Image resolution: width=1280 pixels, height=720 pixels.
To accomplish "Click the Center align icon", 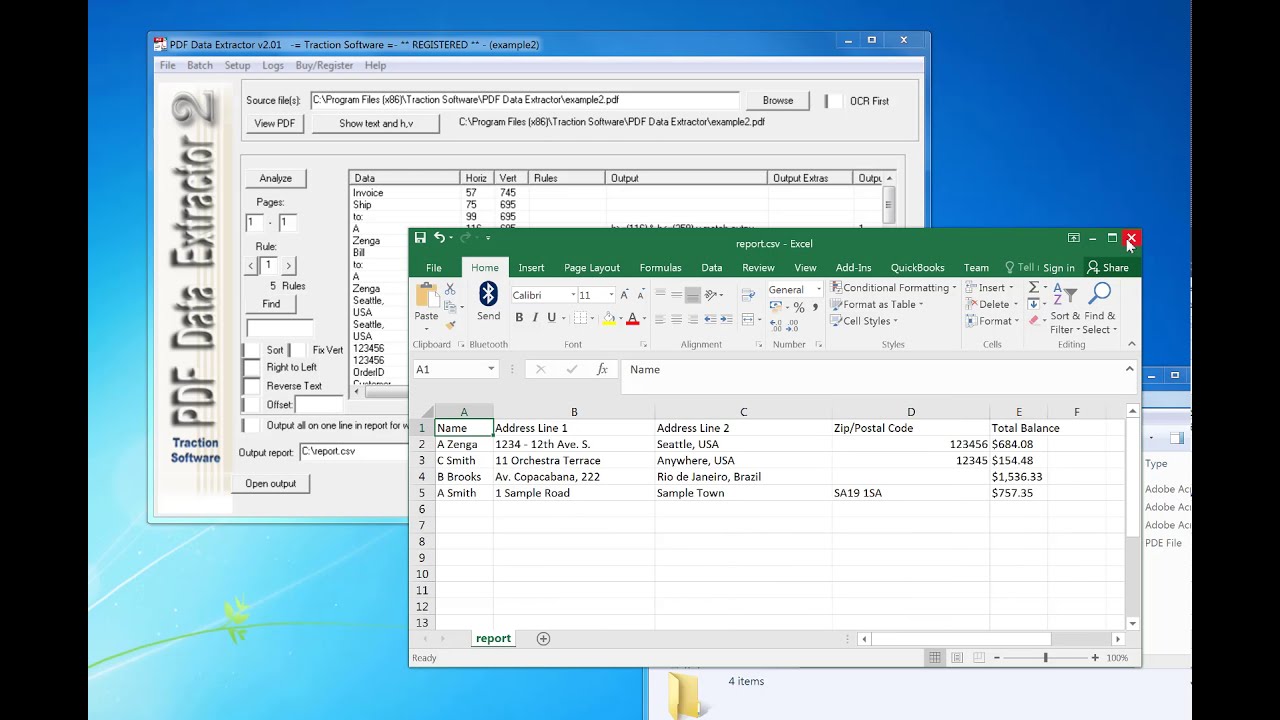I will pyautogui.click(x=676, y=319).
